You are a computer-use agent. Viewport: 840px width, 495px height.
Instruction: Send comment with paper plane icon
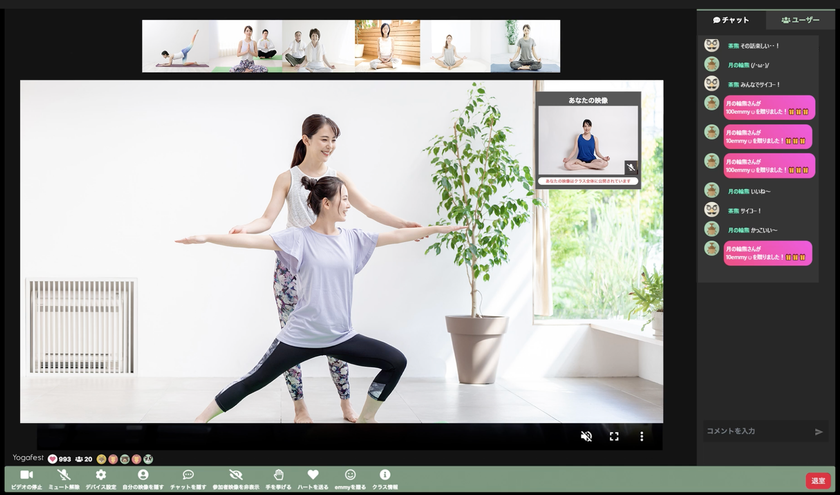click(819, 432)
